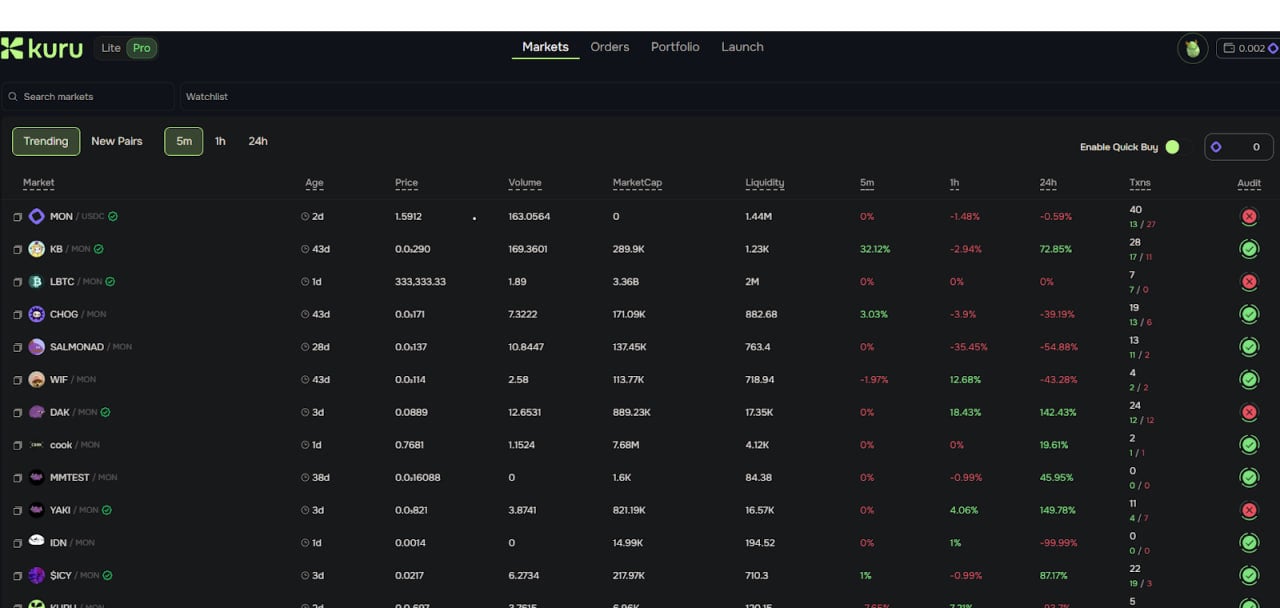The width and height of the screenshot is (1280, 608).
Task: Sort by Price column header
Action: click(x=406, y=183)
